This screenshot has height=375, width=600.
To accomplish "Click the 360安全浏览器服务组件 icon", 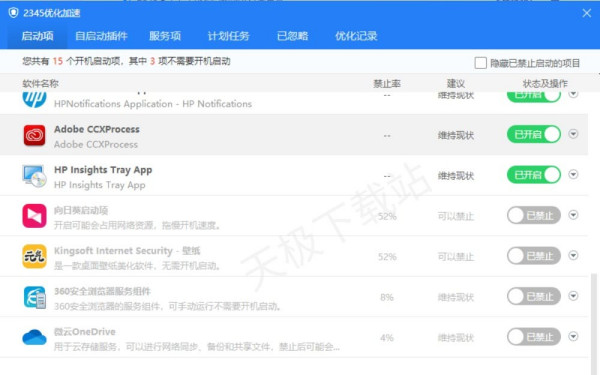I will click(34, 297).
